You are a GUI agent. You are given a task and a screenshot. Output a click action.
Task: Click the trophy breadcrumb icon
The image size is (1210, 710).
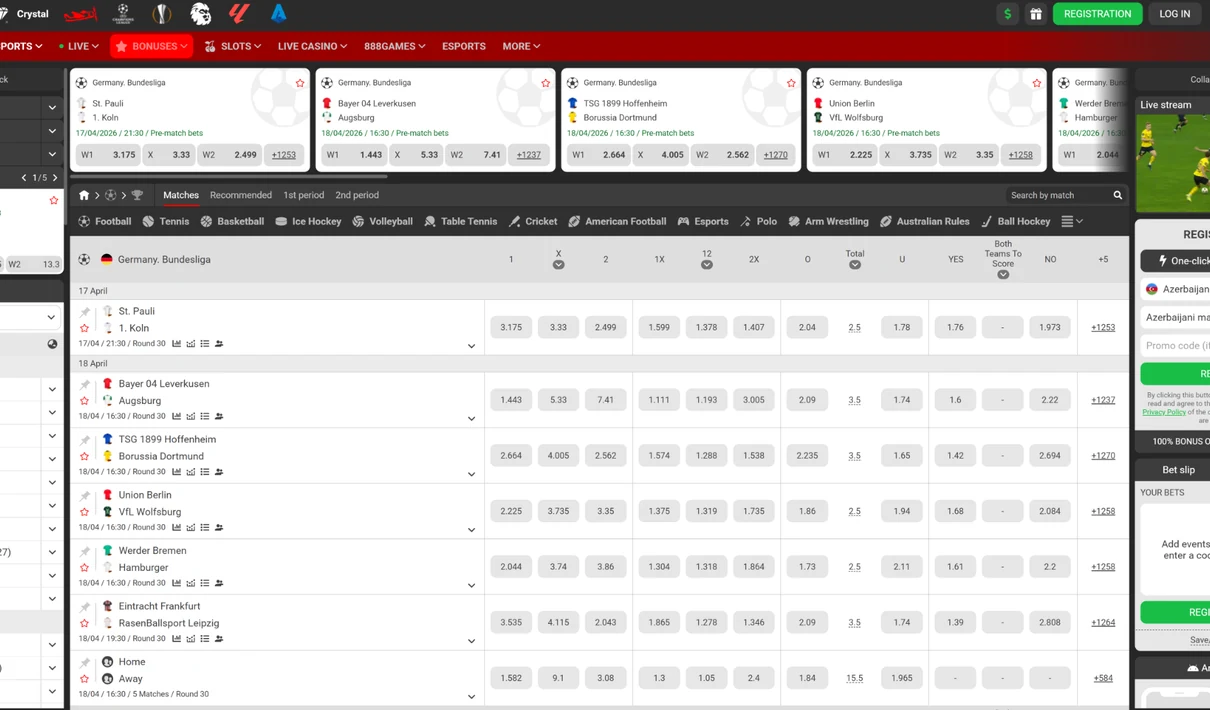(x=137, y=195)
